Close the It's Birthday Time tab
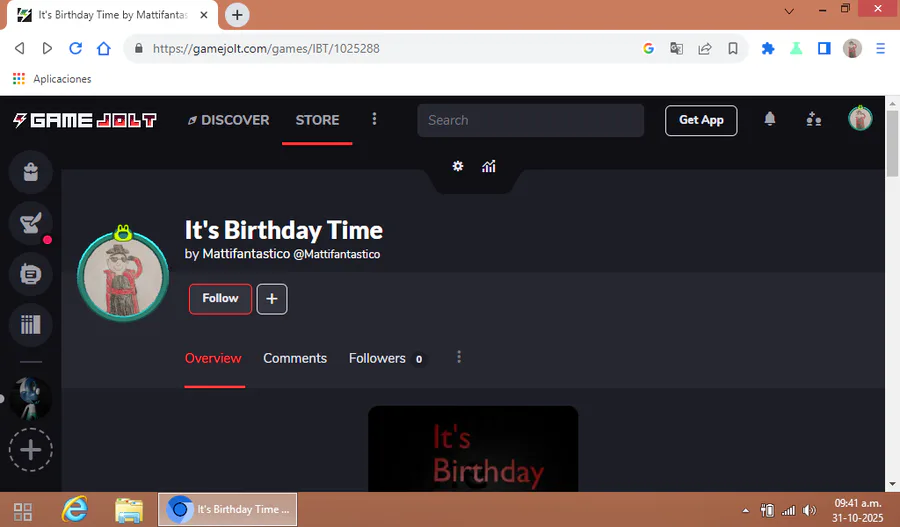Screen dimensions: 900x527 (x=204, y=15)
